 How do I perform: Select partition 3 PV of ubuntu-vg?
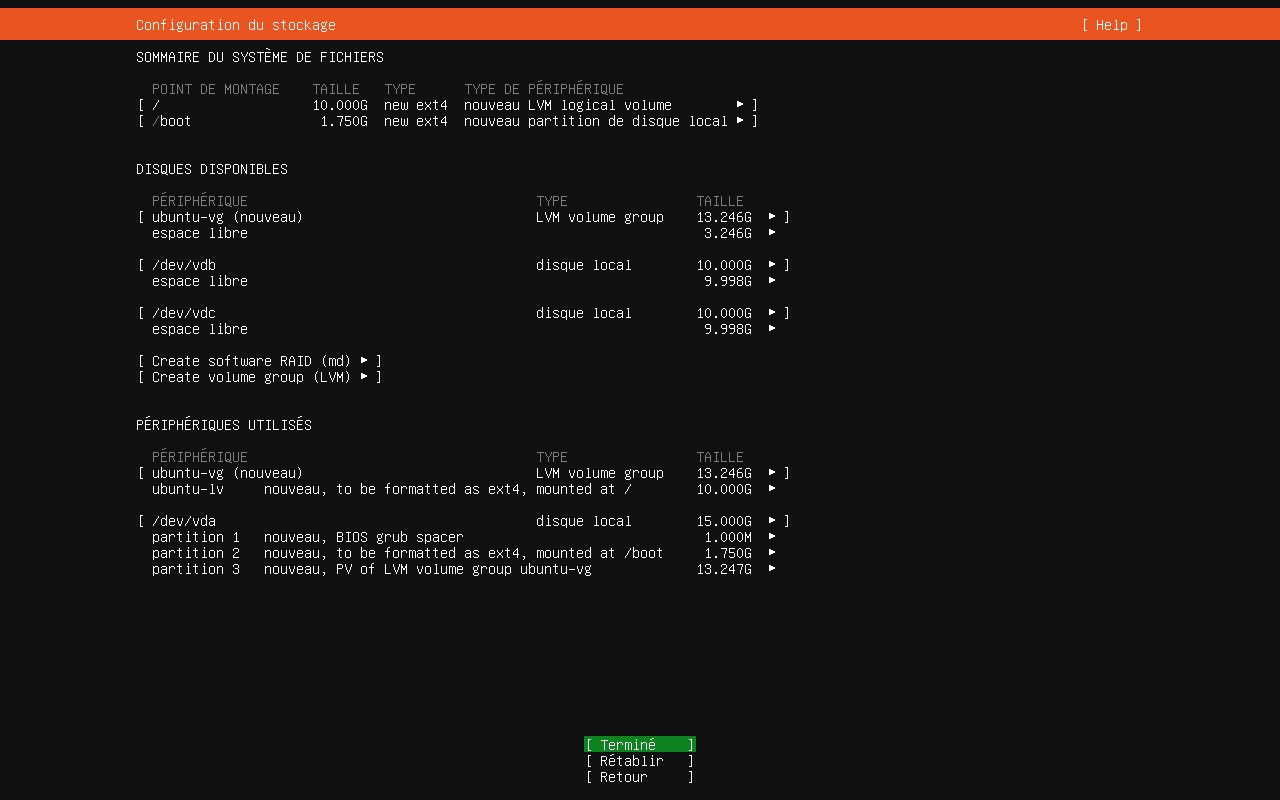464,569
